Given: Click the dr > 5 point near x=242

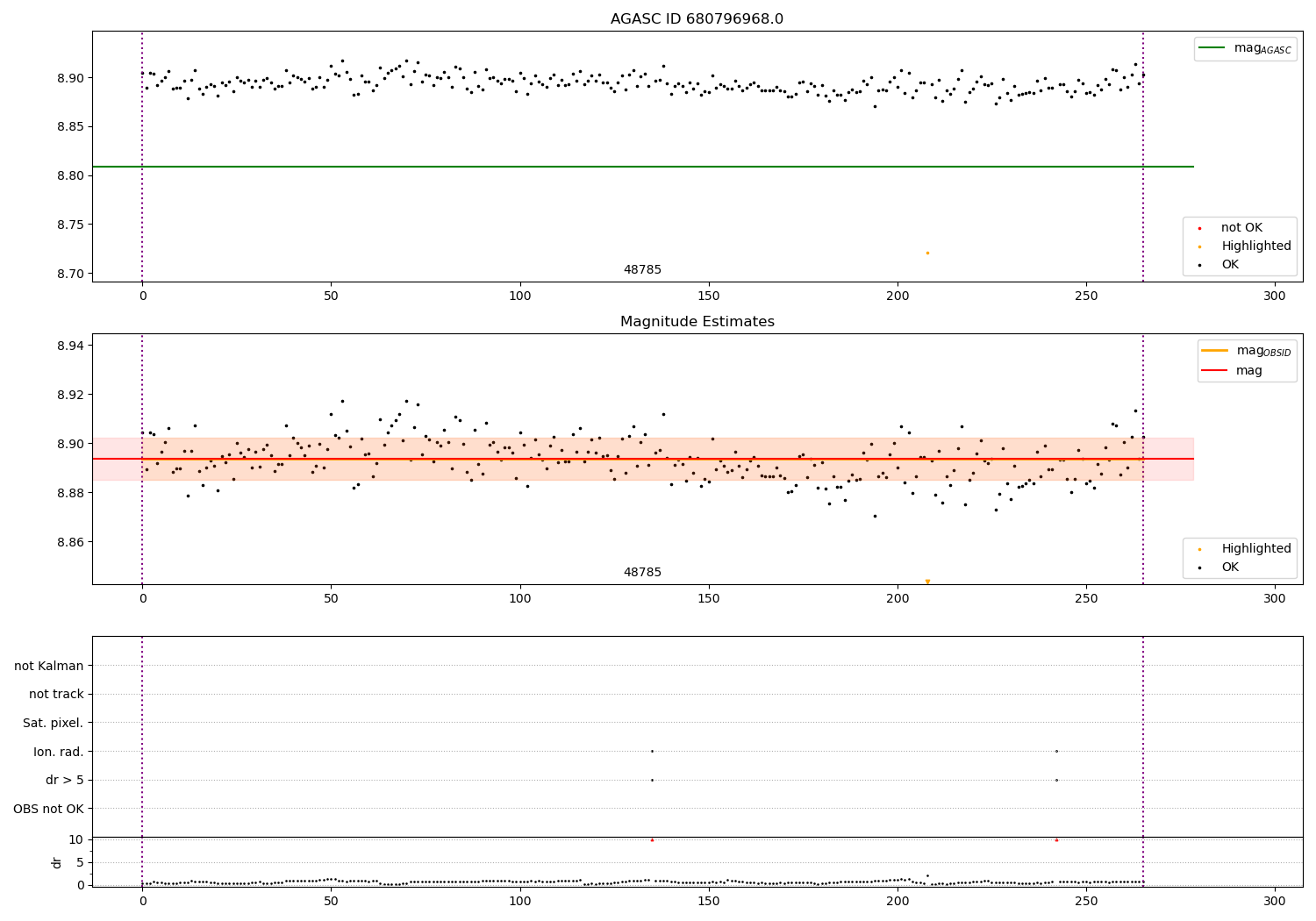Looking at the screenshot, I should (1056, 780).
